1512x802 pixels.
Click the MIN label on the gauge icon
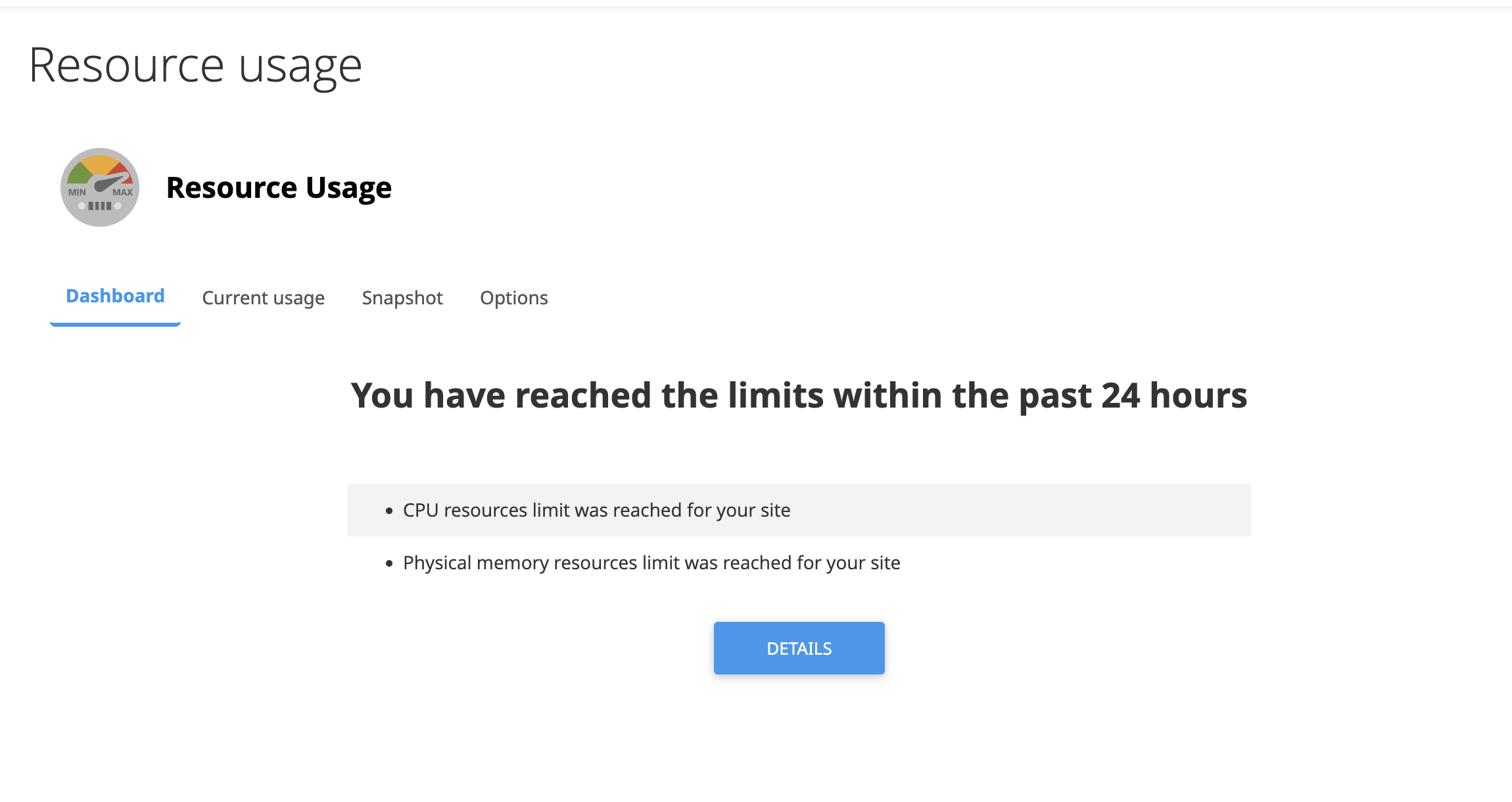[77, 193]
